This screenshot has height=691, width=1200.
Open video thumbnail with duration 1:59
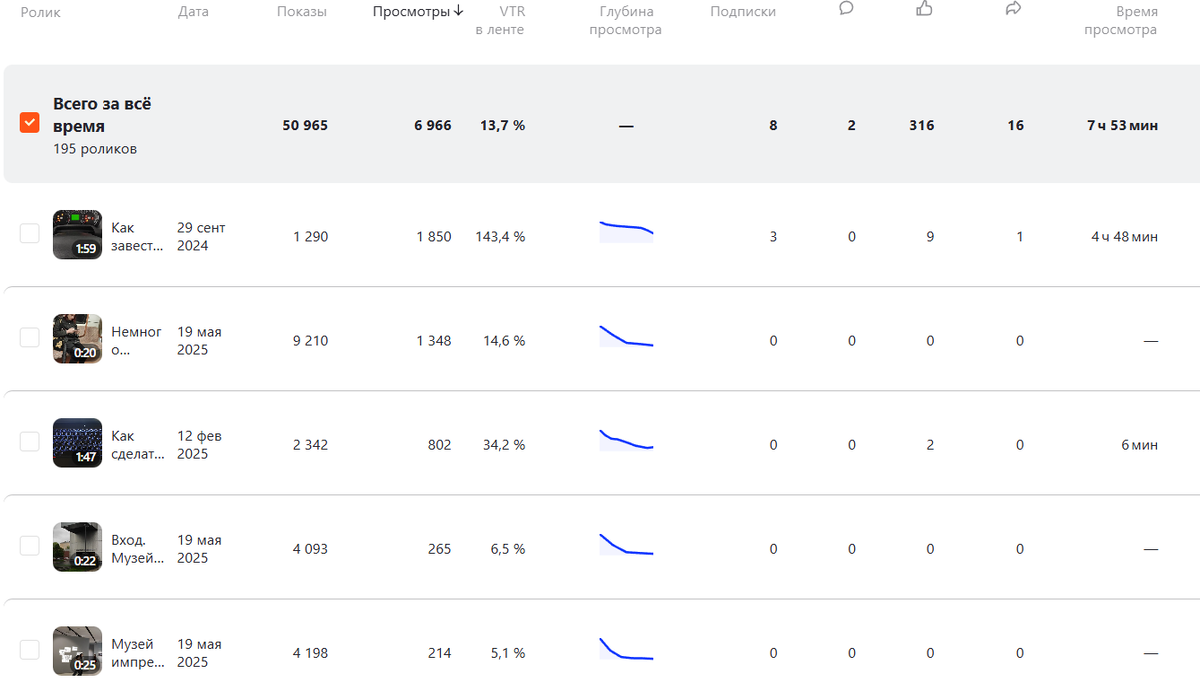(77, 235)
